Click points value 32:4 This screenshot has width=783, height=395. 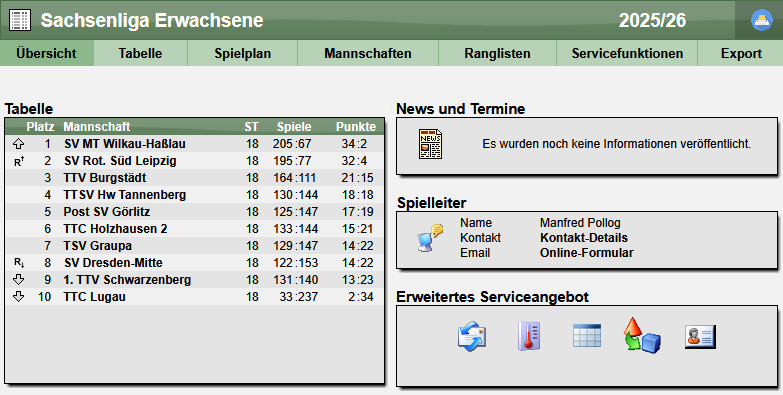(355, 161)
